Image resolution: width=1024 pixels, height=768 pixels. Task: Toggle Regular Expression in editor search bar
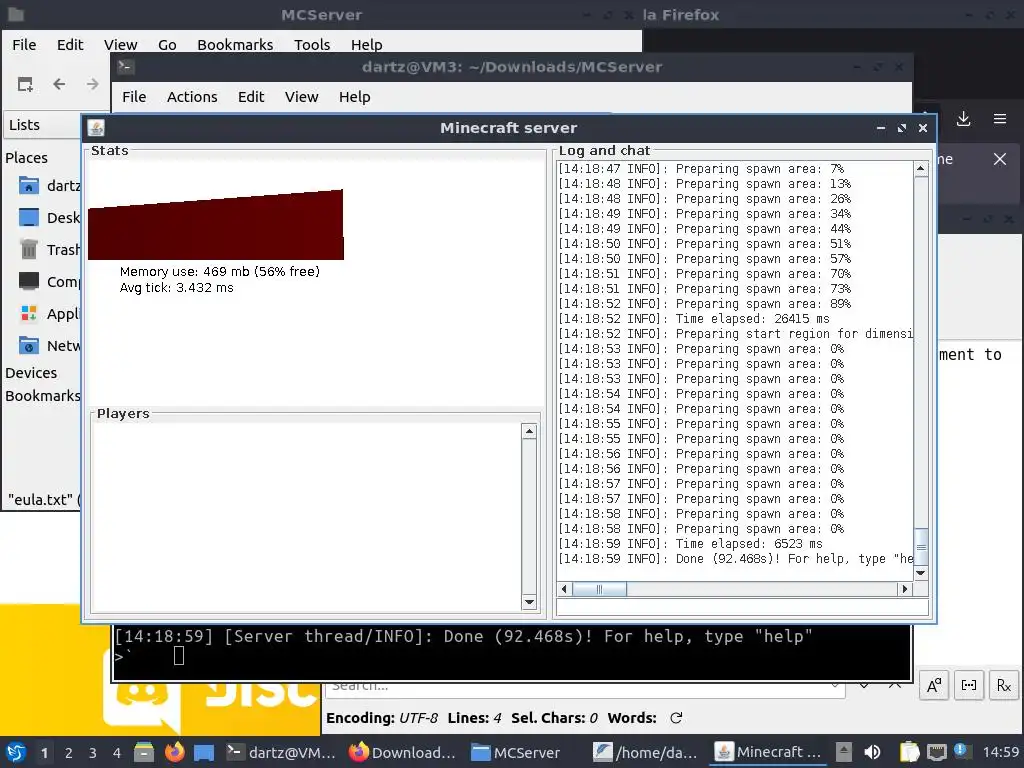[x=1004, y=685]
